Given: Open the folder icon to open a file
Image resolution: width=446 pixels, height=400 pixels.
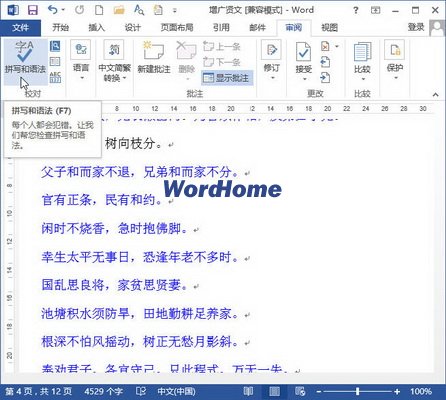Looking at the screenshot, I should pos(119,10).
